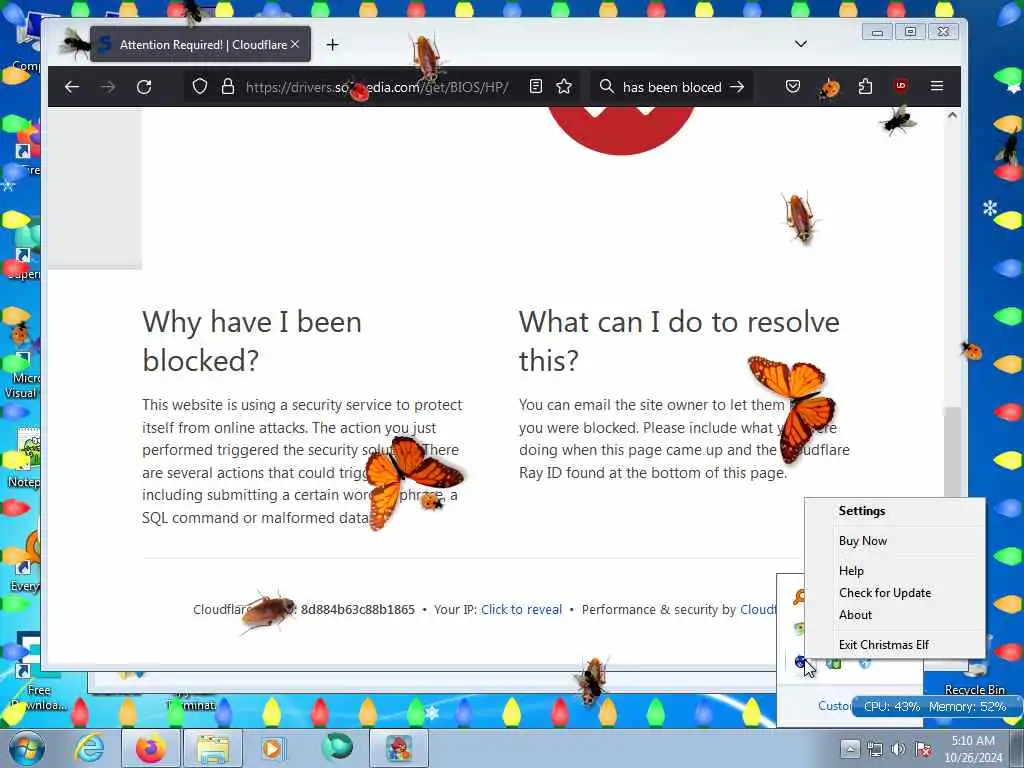Click the CPU and Memory usage widget
The height and width of the screenshot is (768, 1024).
click(935, 706)
